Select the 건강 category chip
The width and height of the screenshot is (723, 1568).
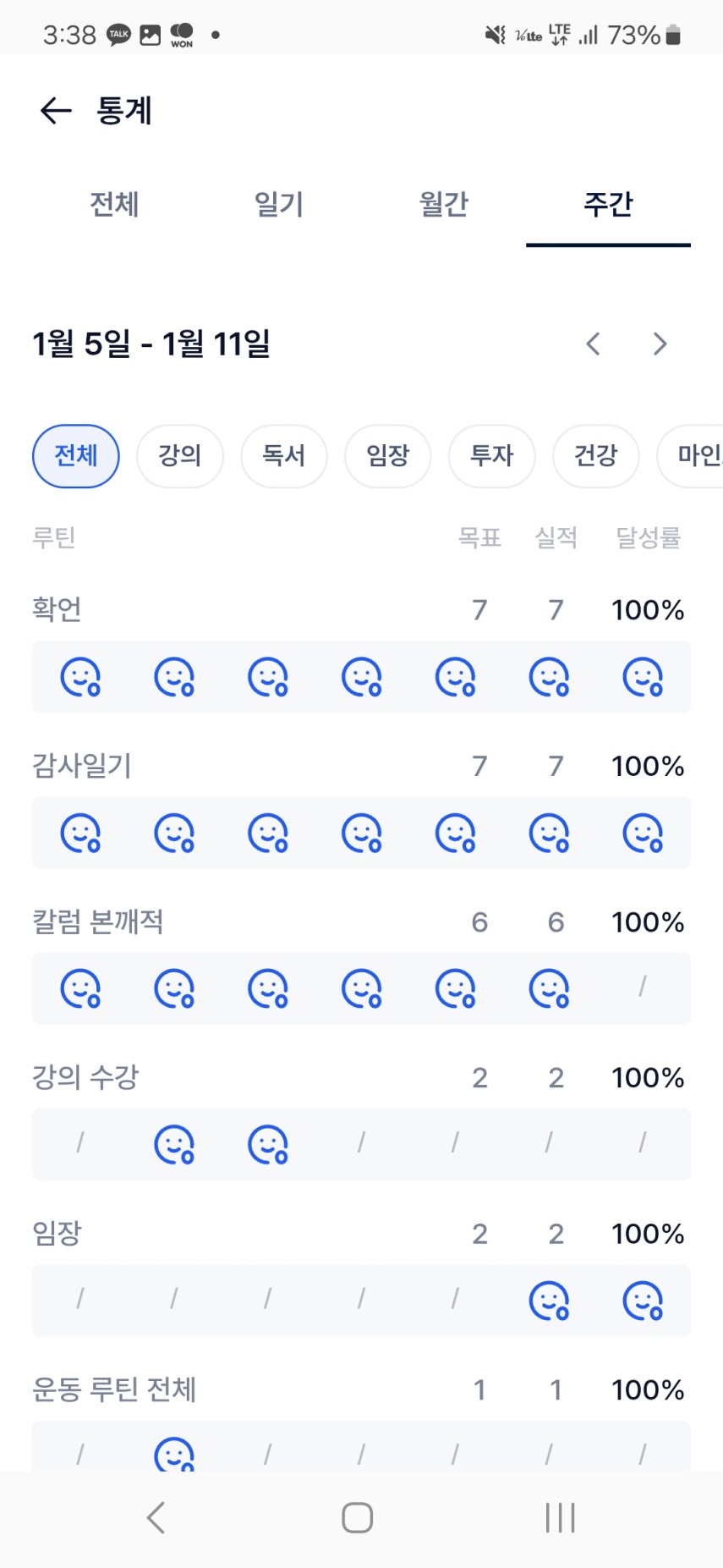tap(596, 456)
